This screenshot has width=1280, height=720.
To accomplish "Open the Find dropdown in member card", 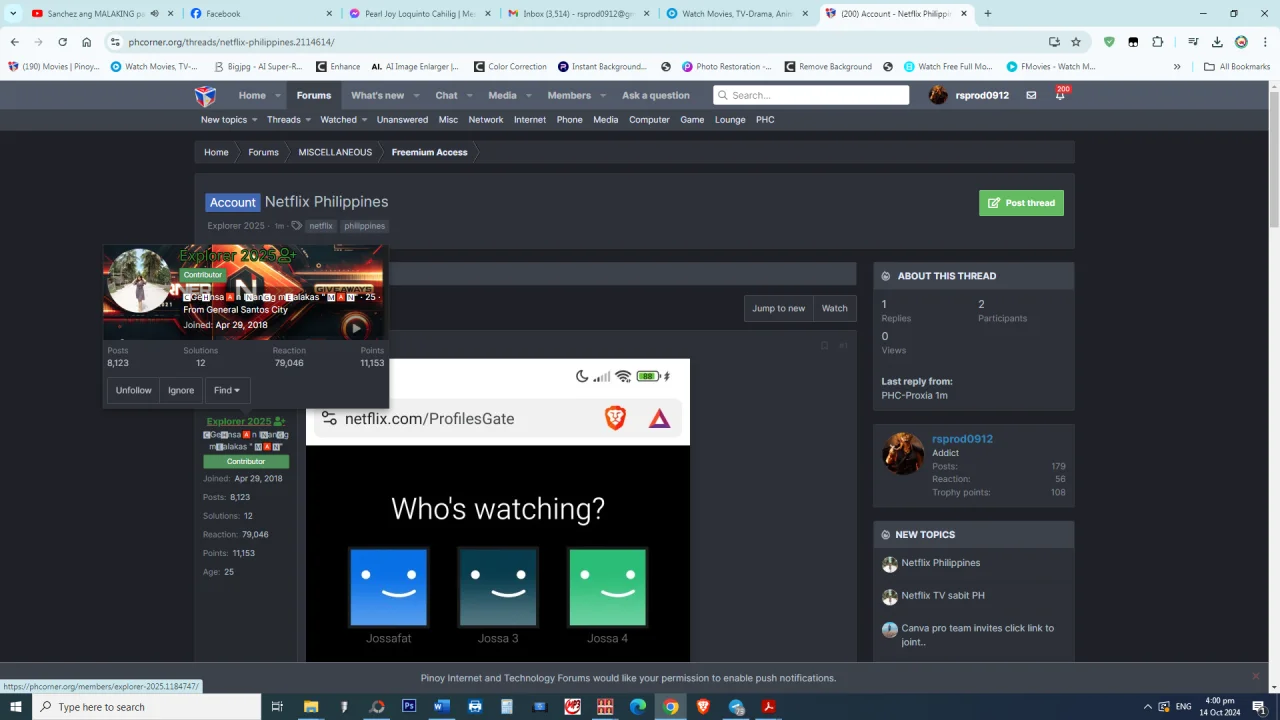I will [227, 390].
